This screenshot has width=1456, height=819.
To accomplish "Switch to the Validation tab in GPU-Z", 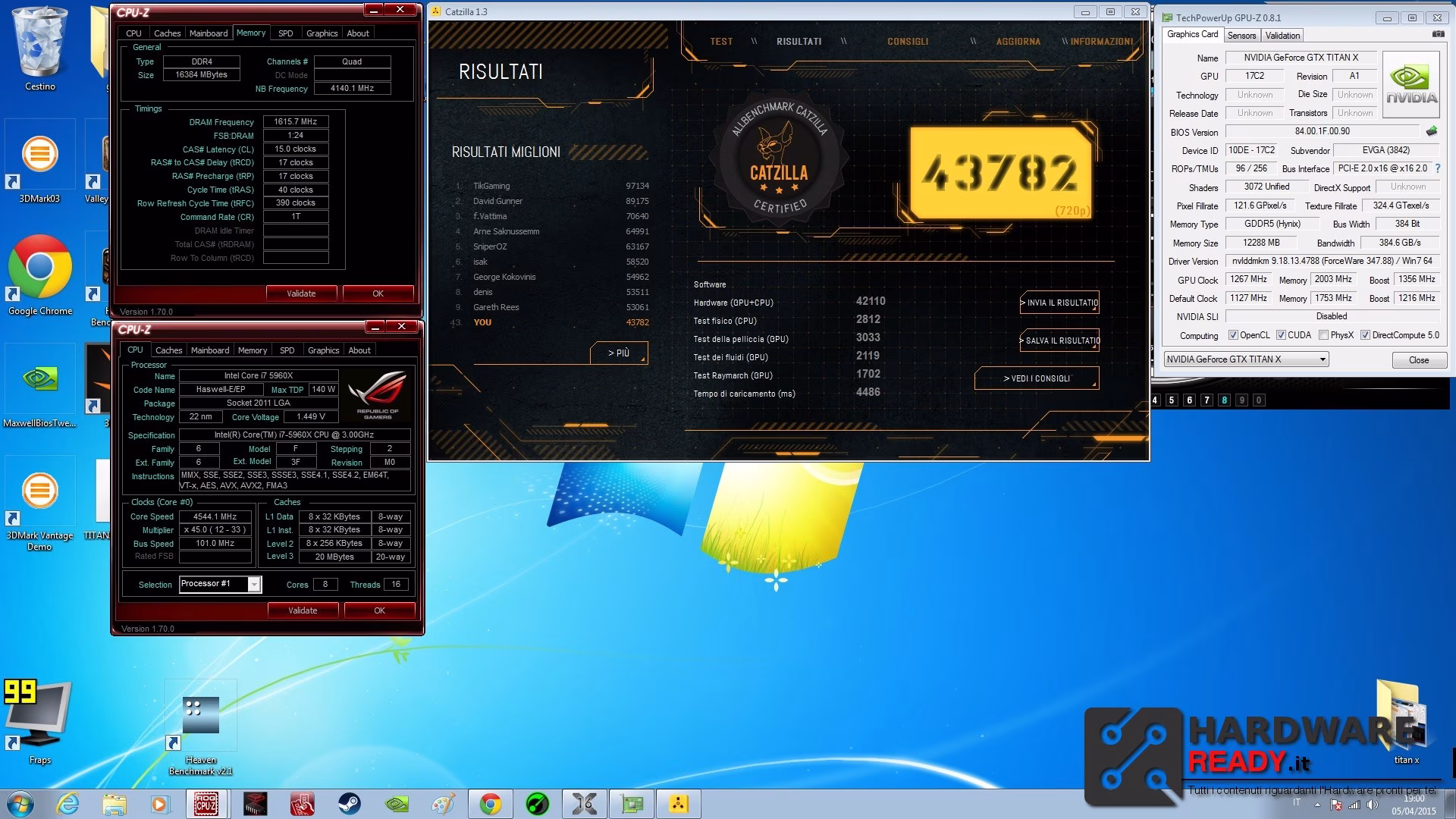I will (x=1282, y=36).
